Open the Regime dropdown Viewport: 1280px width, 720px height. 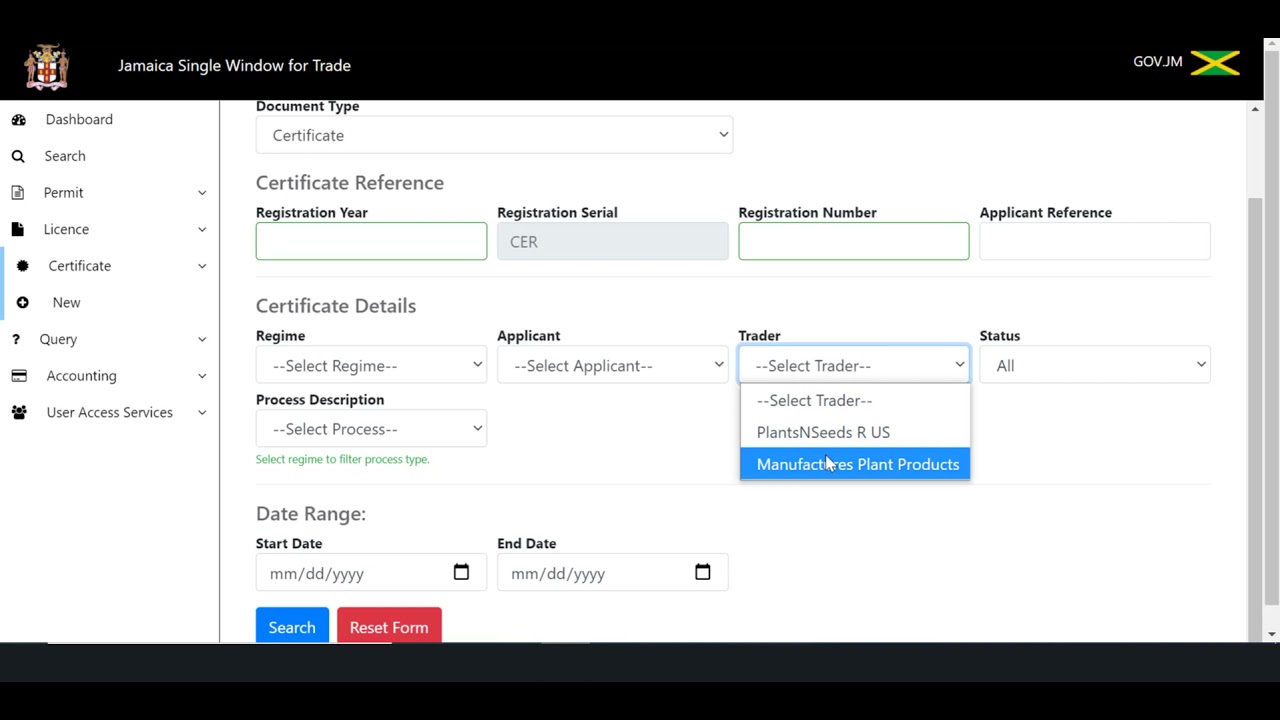[x=371, y=365]
